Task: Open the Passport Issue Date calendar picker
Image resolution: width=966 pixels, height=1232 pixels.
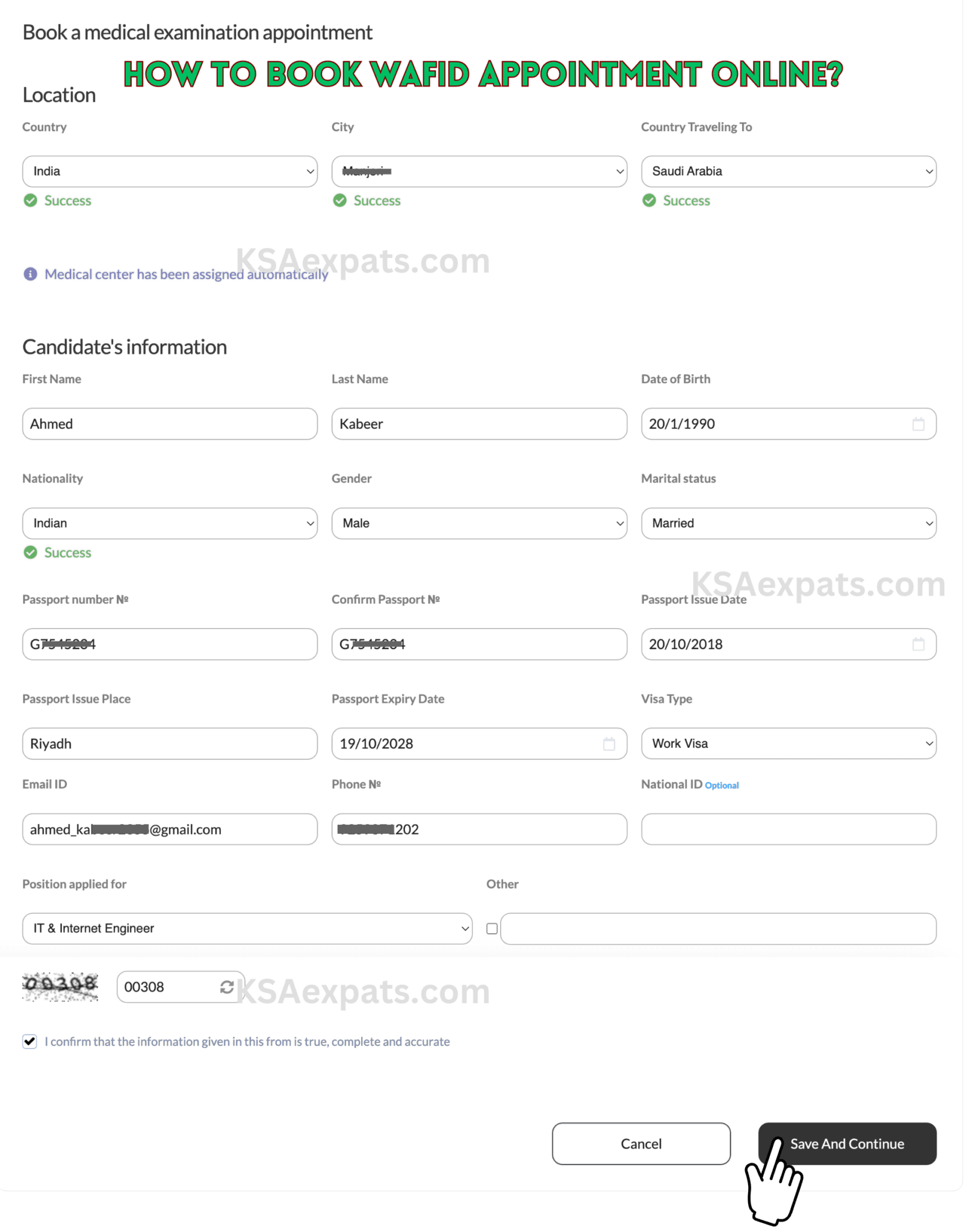Action: coord(918,644)
